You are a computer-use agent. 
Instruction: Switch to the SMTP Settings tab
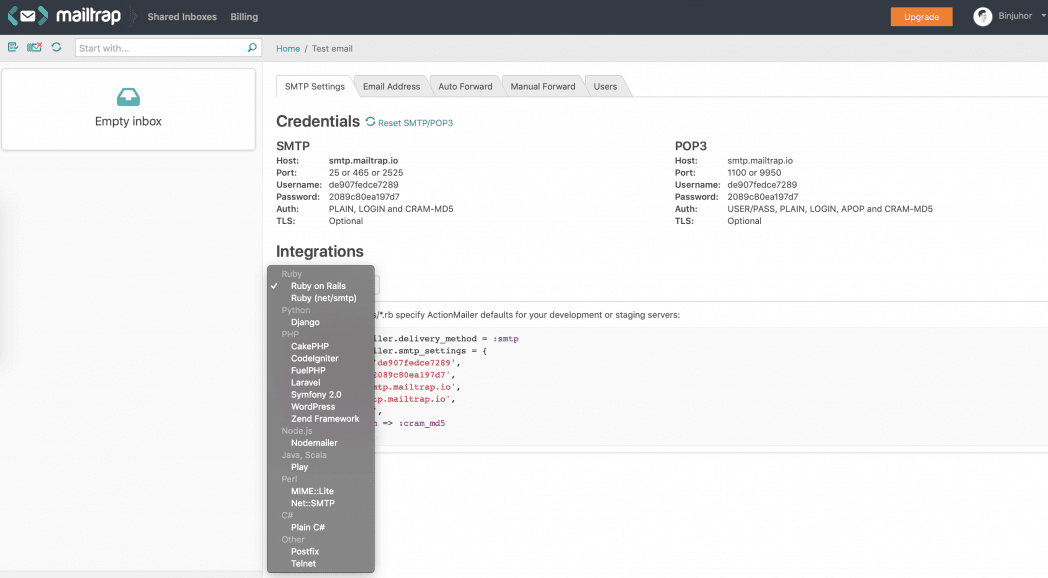pos(315,86)
